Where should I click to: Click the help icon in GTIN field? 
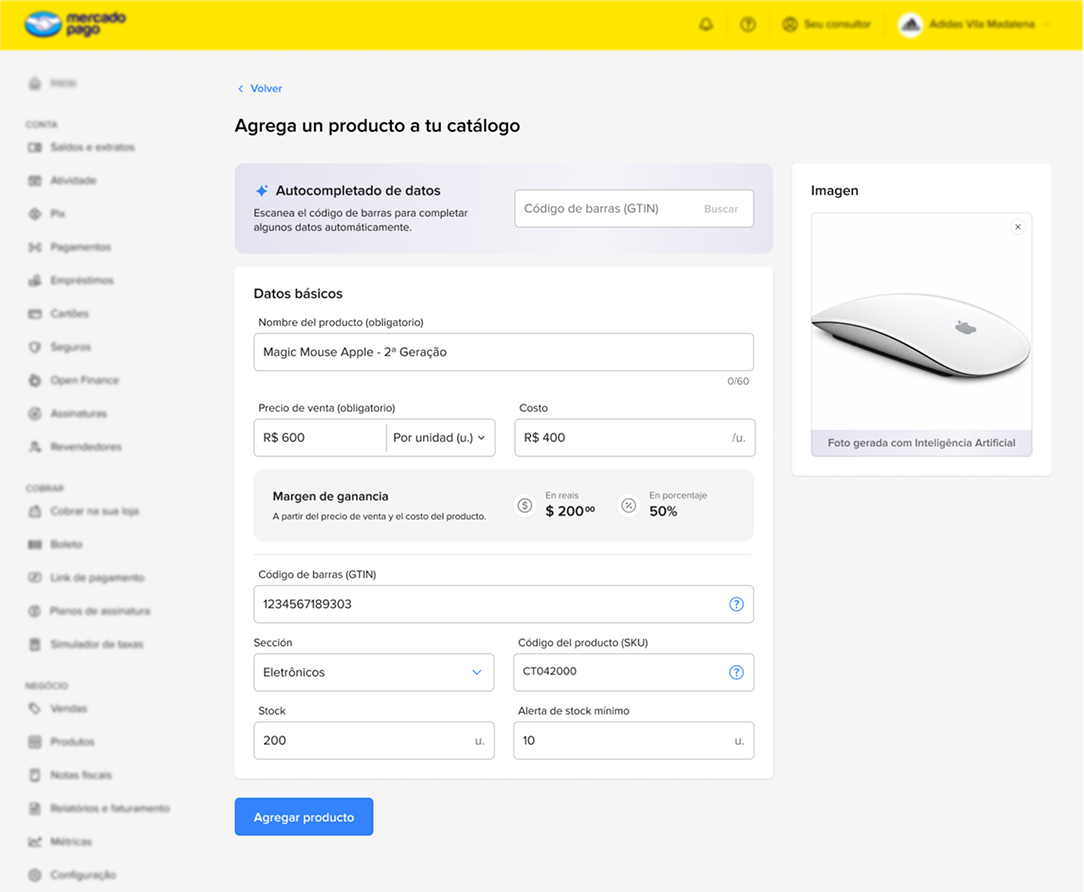click(736, 604)
